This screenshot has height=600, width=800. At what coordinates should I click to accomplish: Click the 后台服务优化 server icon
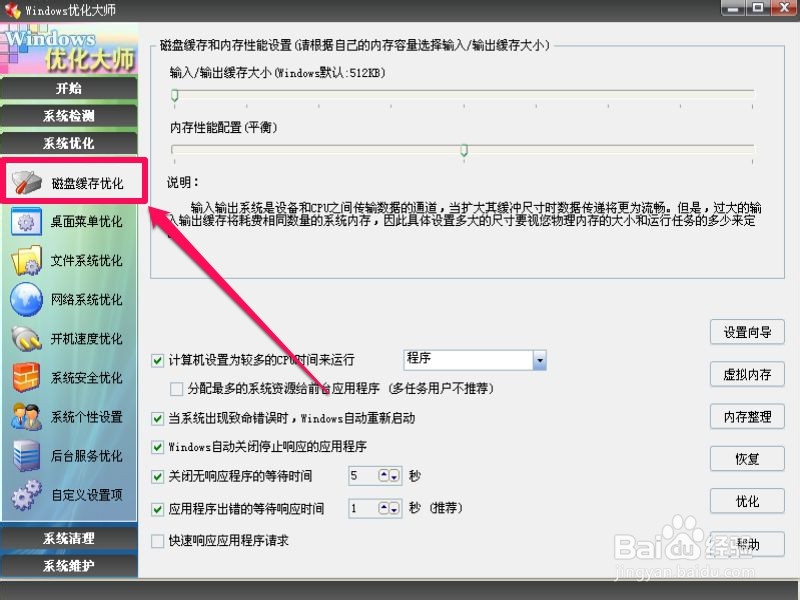tap(26, 456)
